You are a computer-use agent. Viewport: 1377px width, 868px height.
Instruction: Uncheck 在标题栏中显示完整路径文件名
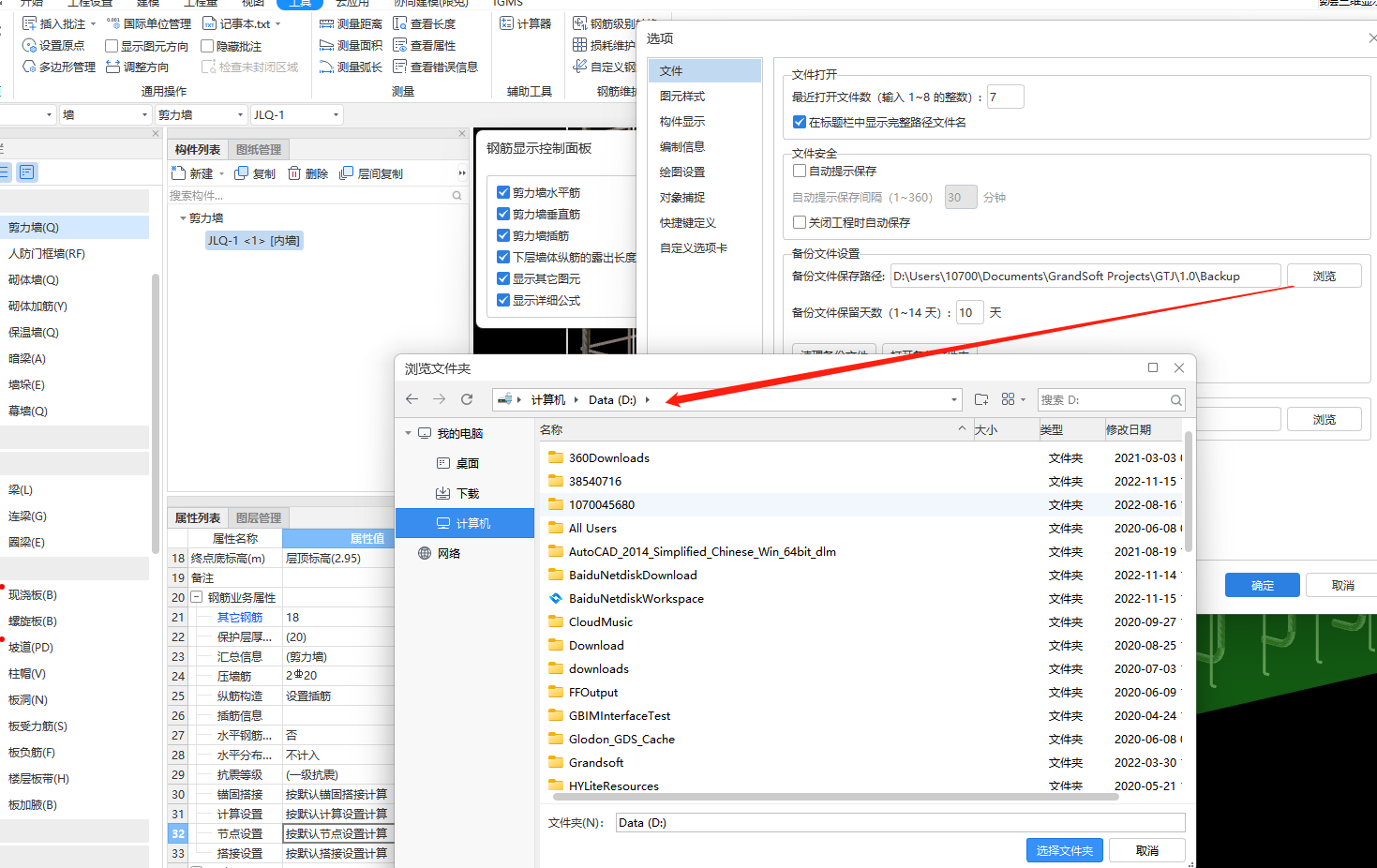(800, 122)
